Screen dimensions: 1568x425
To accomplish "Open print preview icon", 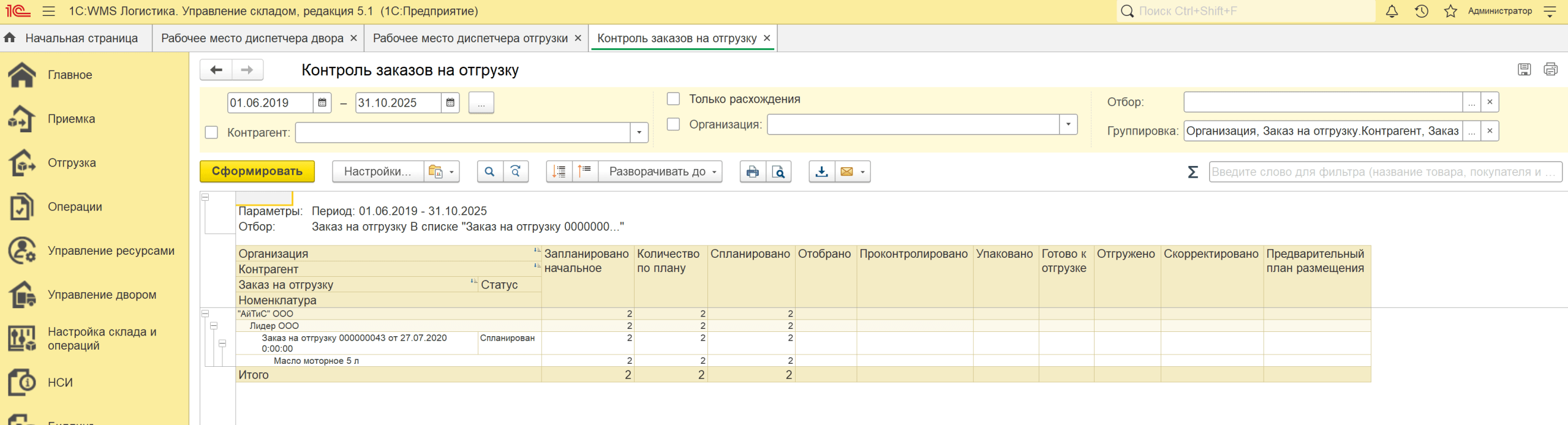I will tap(778, 171).
